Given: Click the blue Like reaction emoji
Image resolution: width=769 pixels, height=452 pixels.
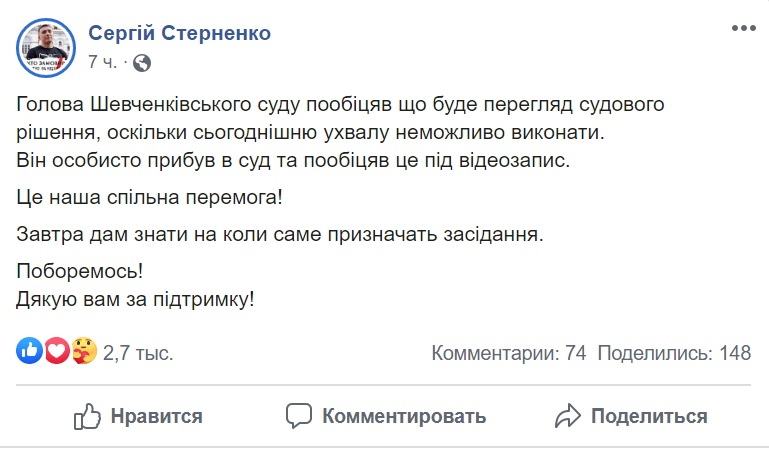Looking at the screenshot, I should coord(30,351).
